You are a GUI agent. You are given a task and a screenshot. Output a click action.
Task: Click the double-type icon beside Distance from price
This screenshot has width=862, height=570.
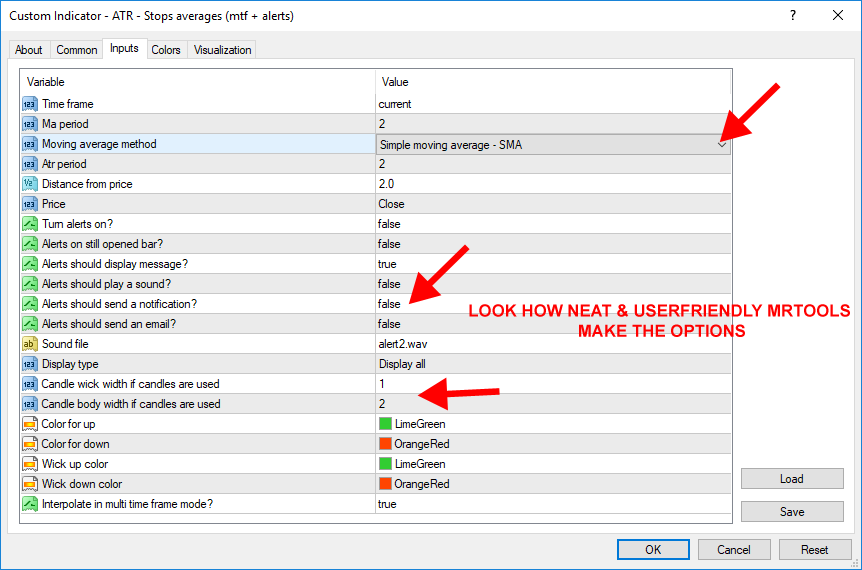click(x=30, y=184)
